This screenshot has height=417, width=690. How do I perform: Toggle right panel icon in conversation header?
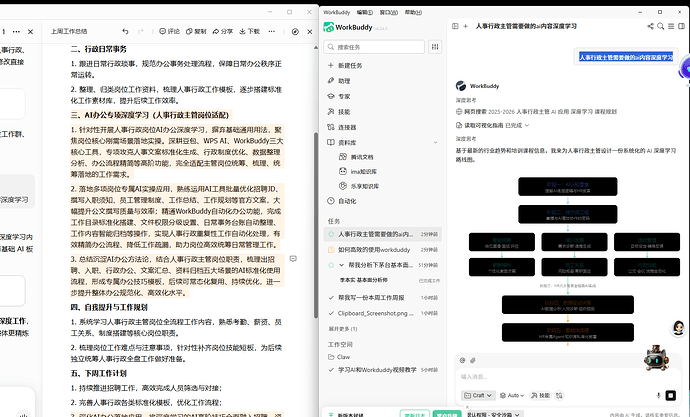(x=681, y=26)
